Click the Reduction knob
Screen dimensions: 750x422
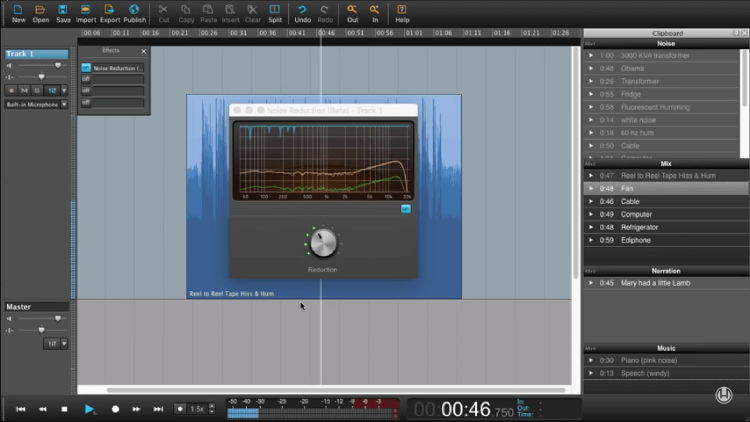pos(323,242)
